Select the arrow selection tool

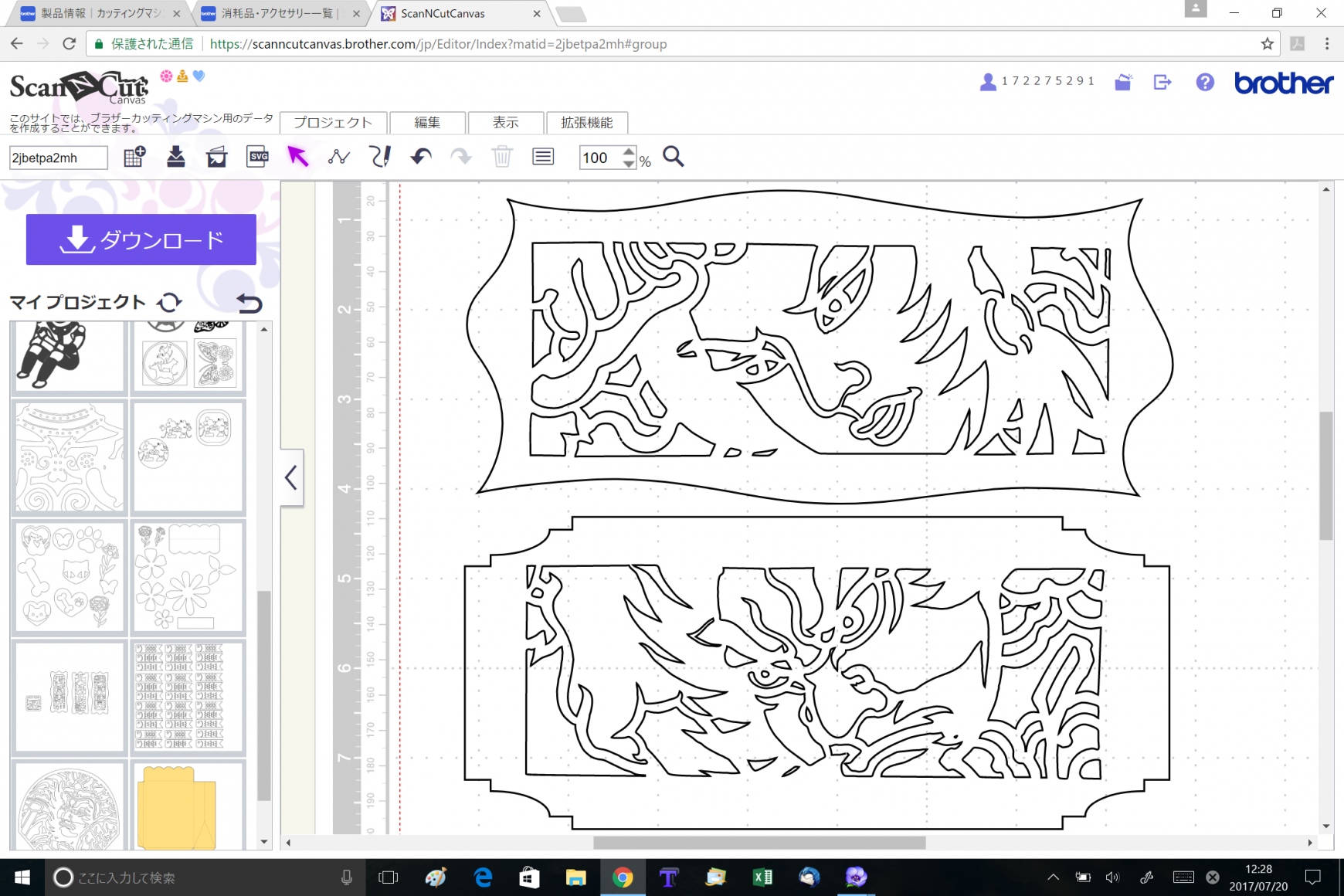tap(297, 157)
